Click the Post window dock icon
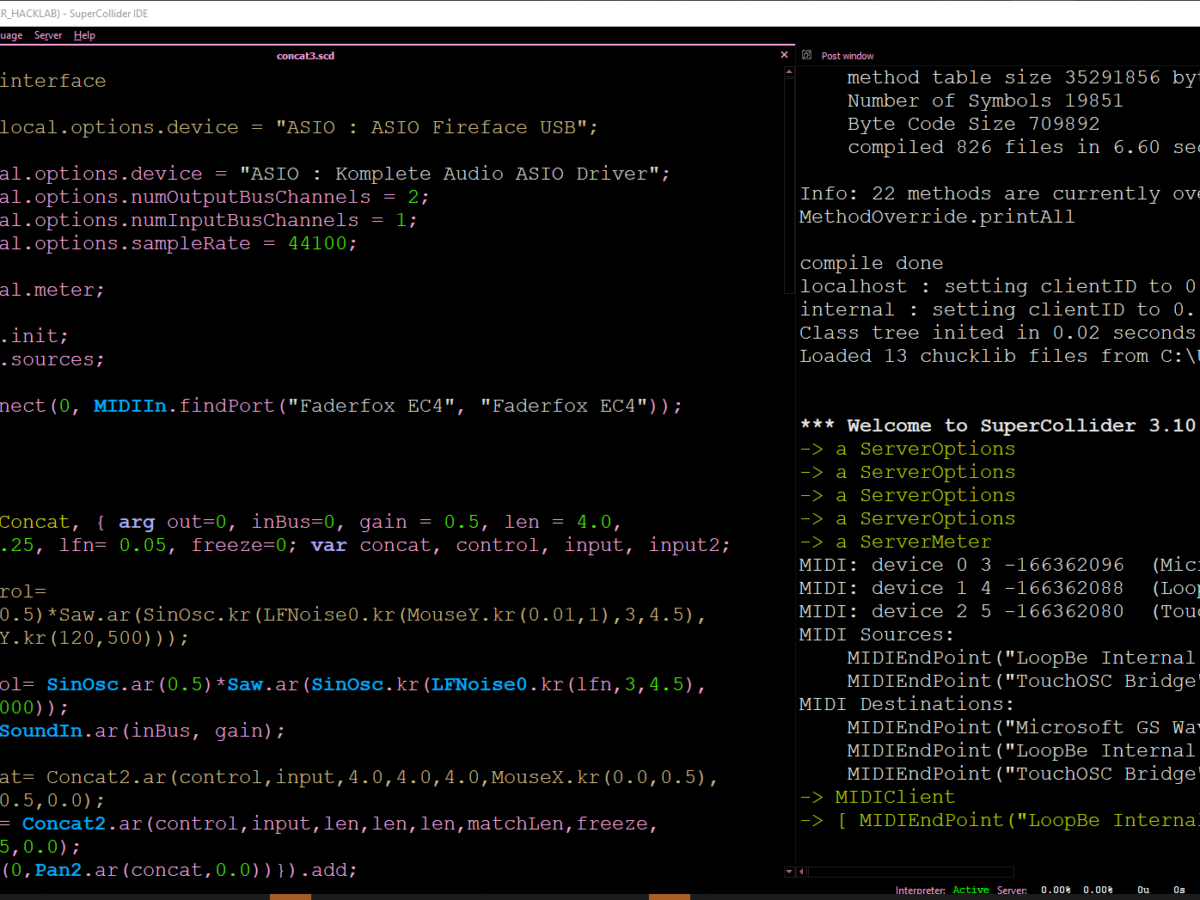Image resolution: width=1200 pixels, height=900 pixels. click(x=807, y=56)
